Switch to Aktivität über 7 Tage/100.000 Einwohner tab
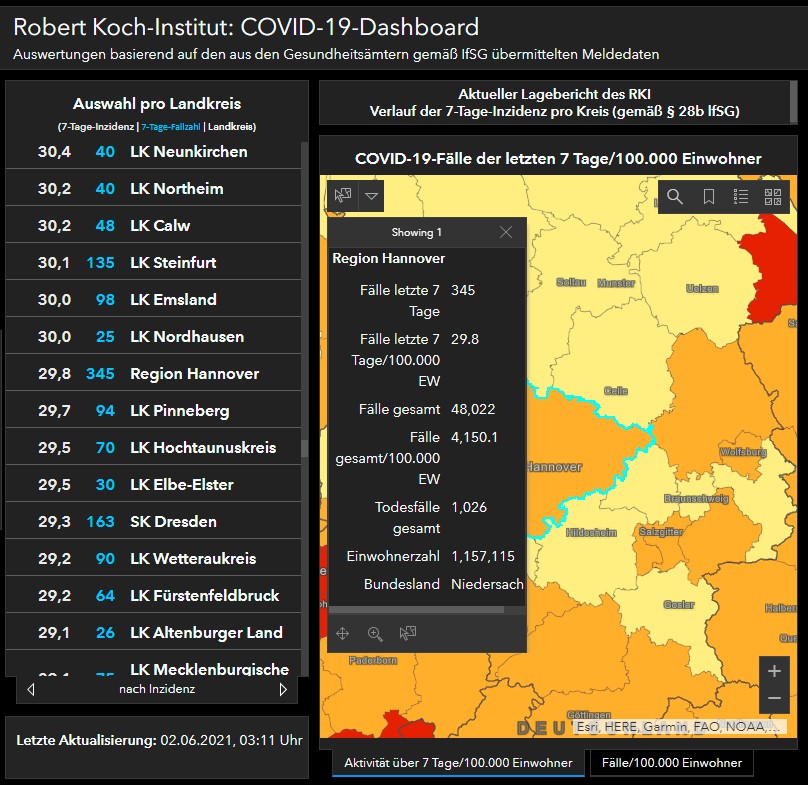 point(458,763)
